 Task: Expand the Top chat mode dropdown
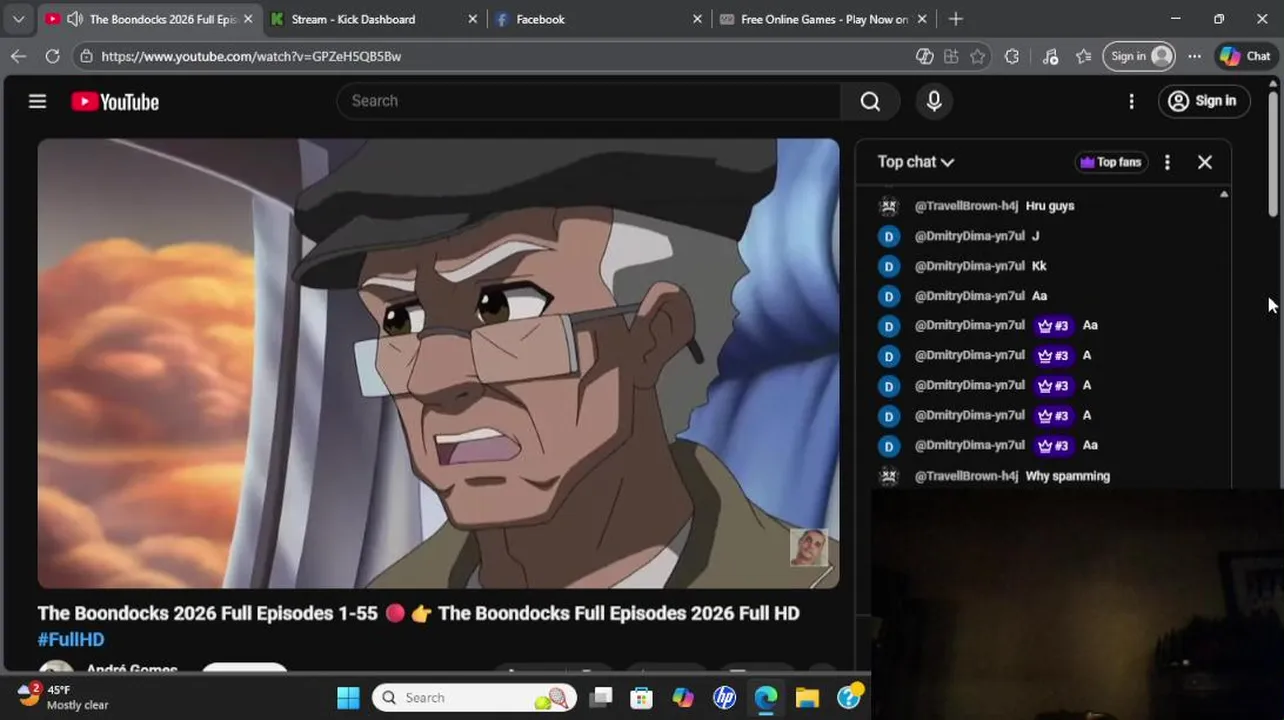916,162
